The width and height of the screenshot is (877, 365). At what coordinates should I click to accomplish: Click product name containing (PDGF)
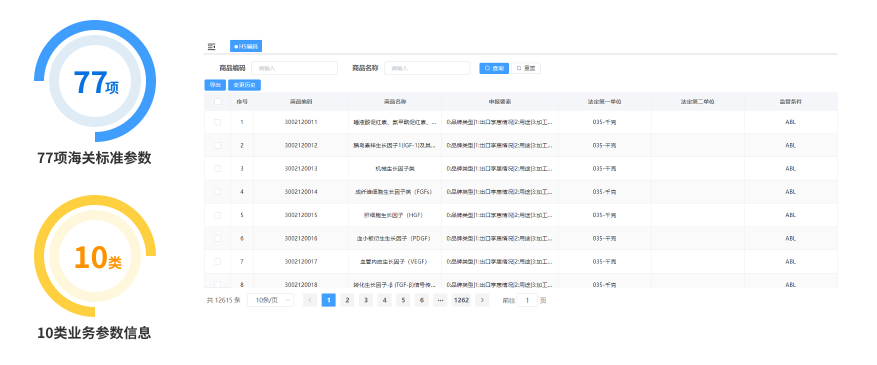(x=395, y=238)
